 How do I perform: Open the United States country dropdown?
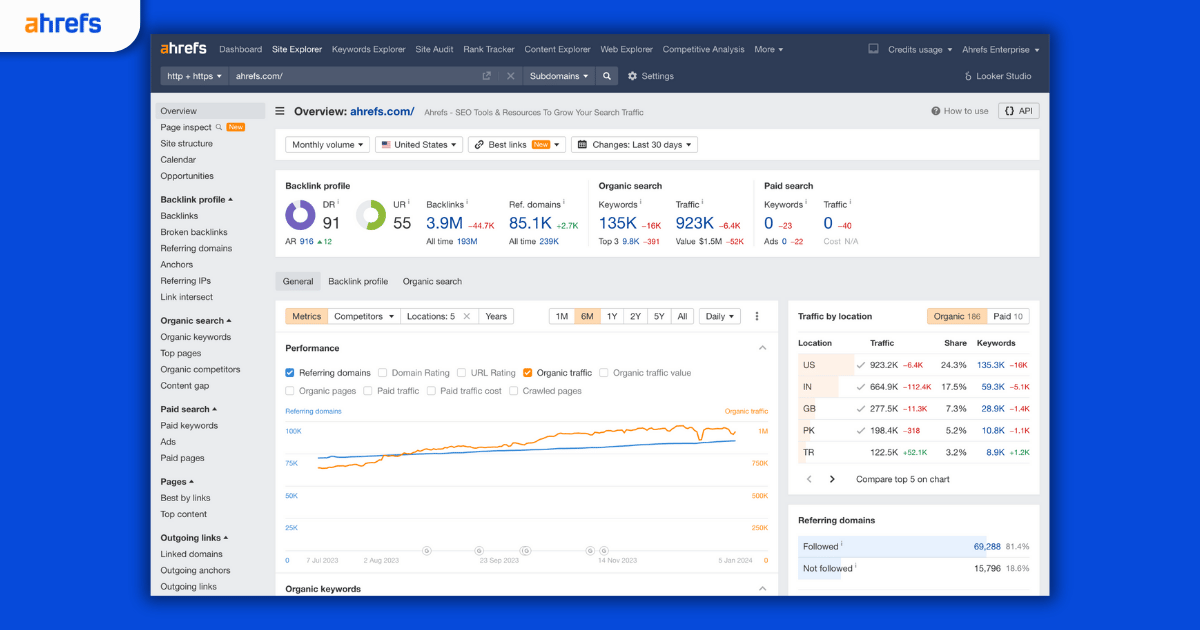(419, 145)
